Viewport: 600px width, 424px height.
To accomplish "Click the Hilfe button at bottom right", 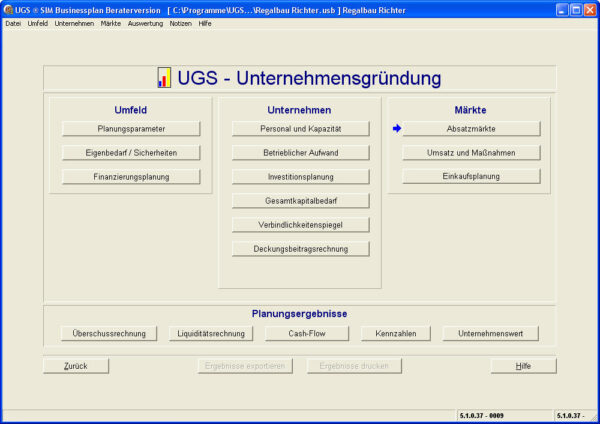I will tap(523, 366).
